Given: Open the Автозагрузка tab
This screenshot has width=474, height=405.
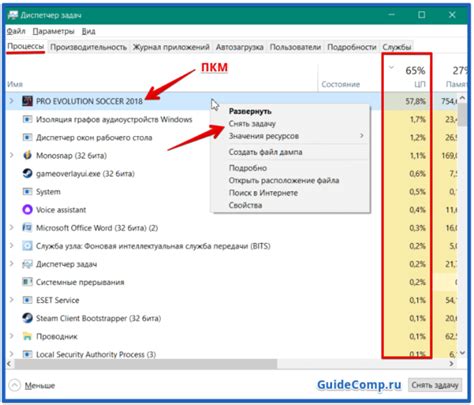Looking at the screenshot, I should pos(239,47).
